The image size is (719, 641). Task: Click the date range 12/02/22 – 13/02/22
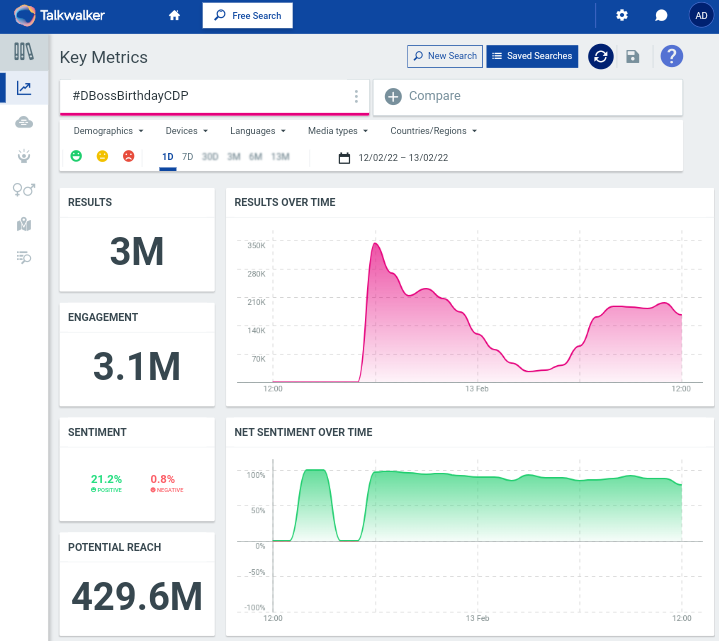(x=403, y=158)
